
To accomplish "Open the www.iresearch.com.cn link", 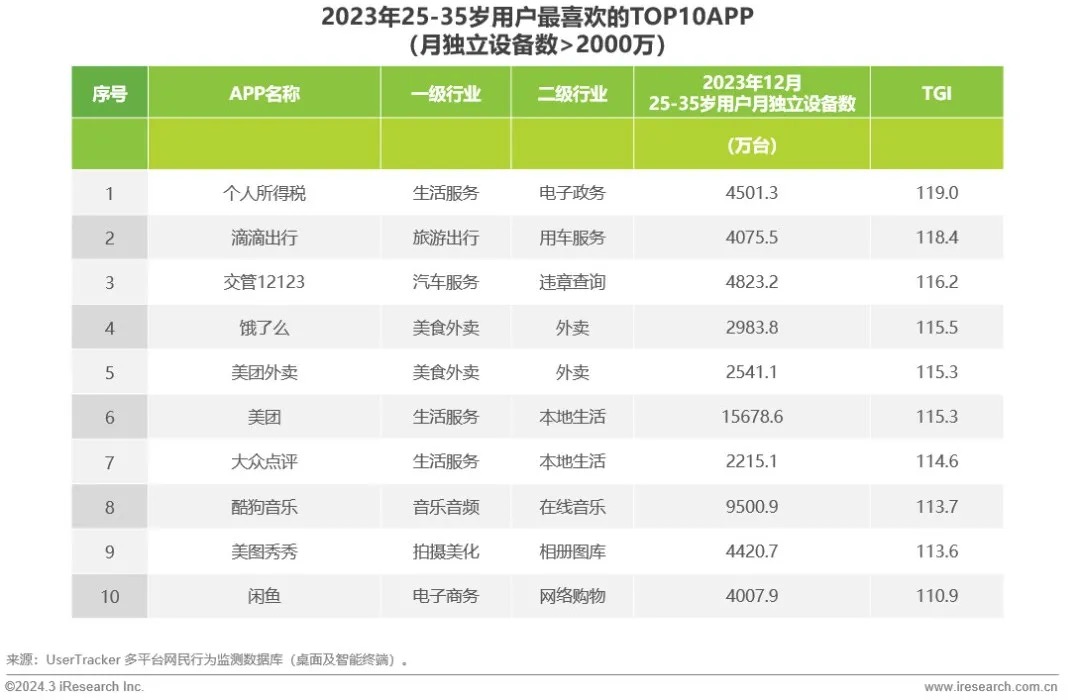I will pyautogui.click(x=990, y=687).
